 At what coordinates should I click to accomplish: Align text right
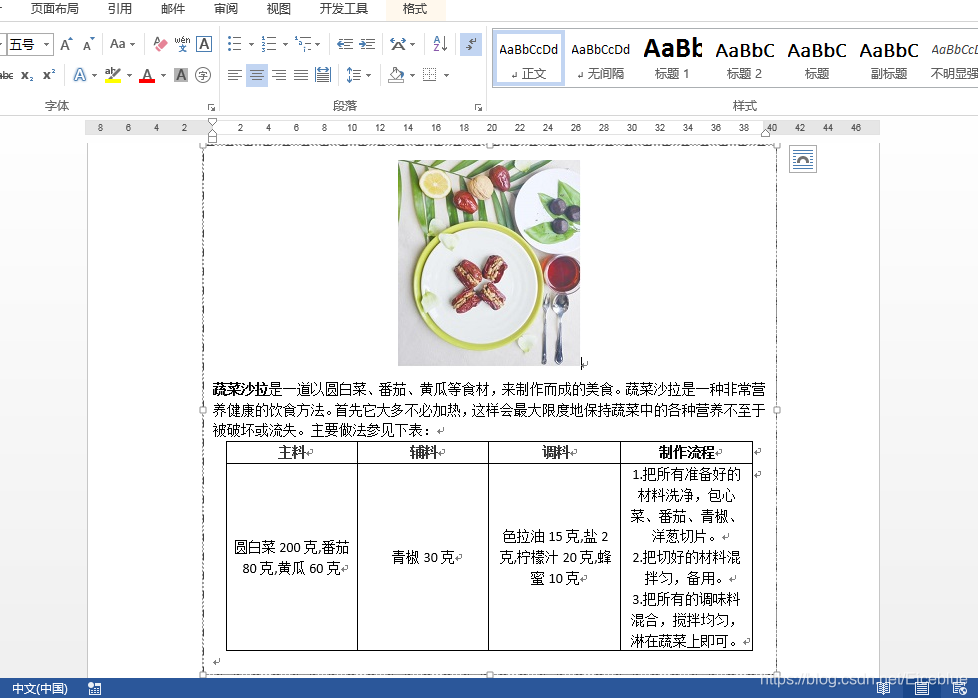coord(279,75)
